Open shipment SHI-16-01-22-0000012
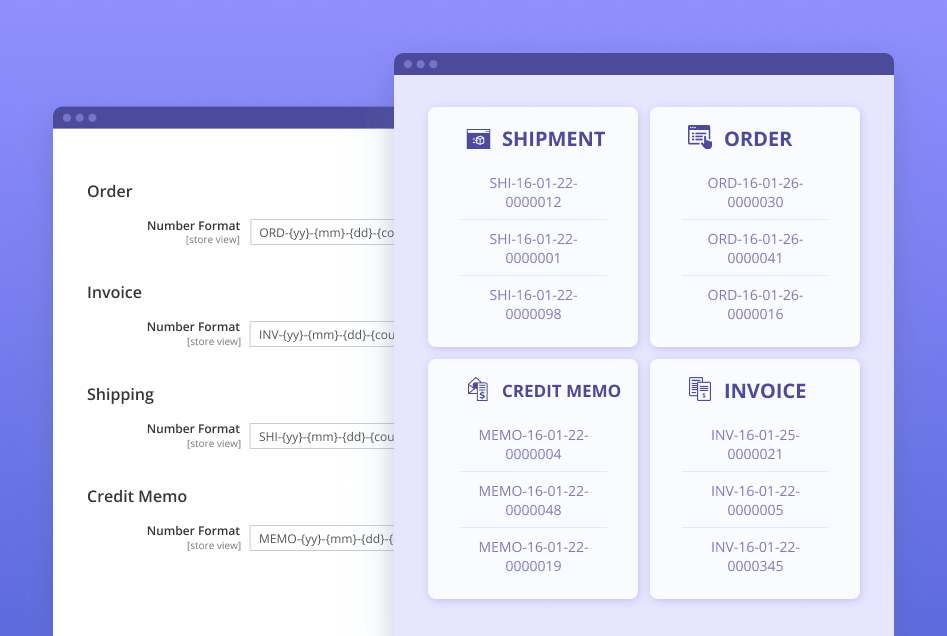 click(x=533, y=193)
